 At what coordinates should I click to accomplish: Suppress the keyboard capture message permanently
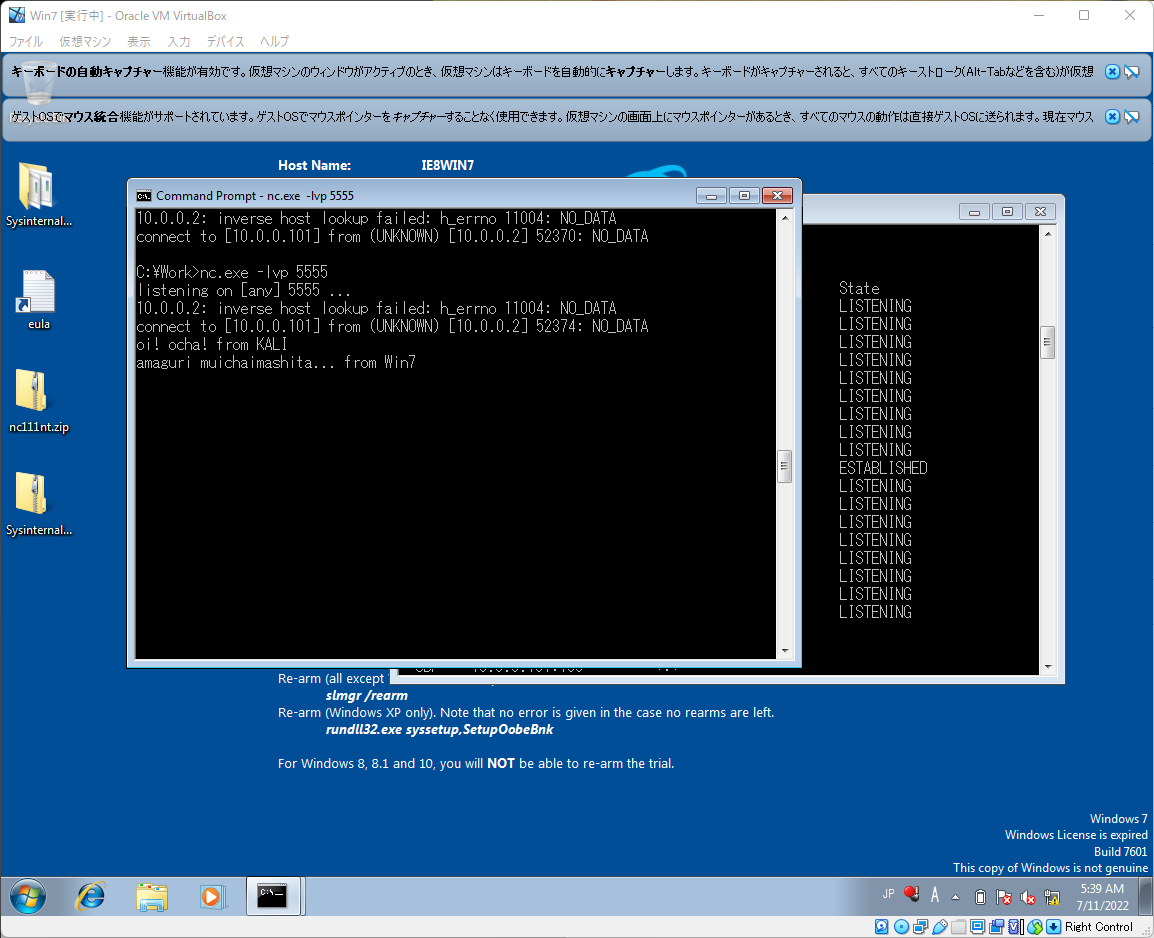pyautogui.click(x=1132, y=71)
